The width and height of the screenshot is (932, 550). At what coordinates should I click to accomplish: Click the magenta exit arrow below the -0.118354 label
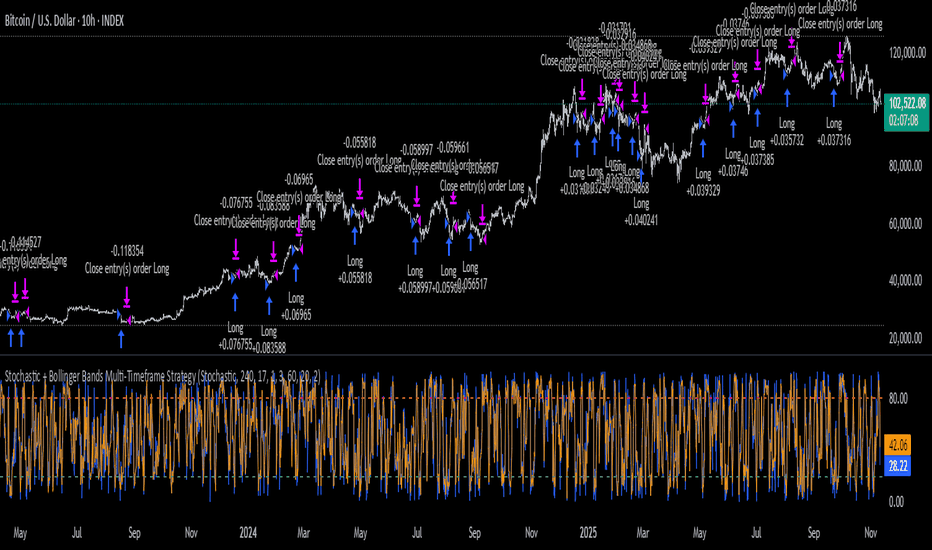click(x=127, y=295)
